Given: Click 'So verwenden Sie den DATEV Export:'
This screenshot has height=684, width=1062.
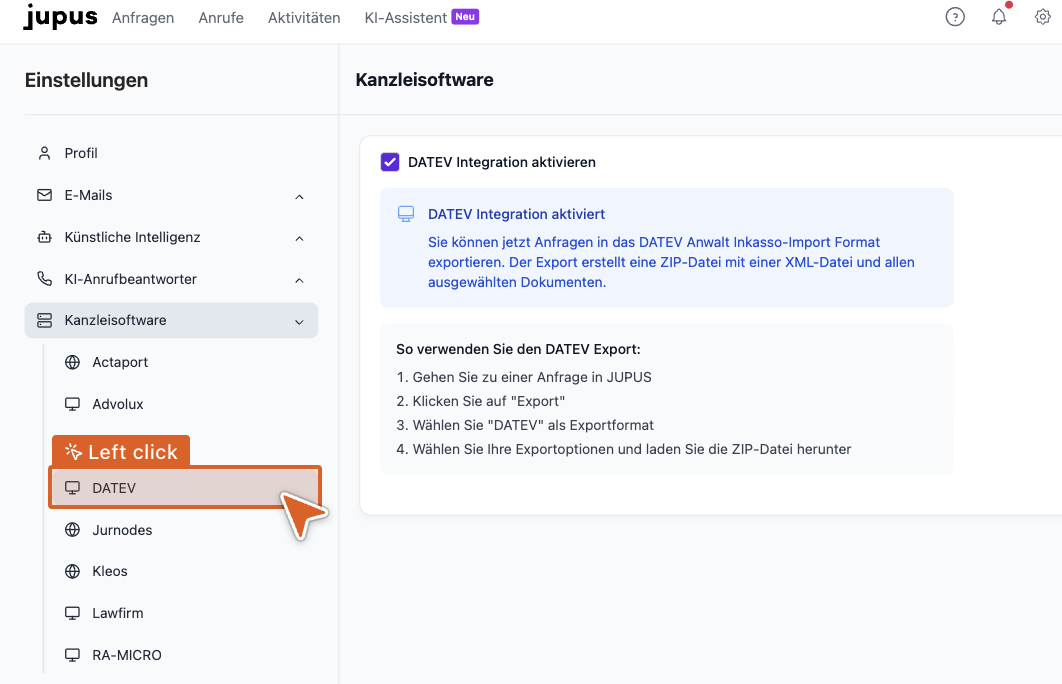Looking at the screenshot, I should 518,349.
